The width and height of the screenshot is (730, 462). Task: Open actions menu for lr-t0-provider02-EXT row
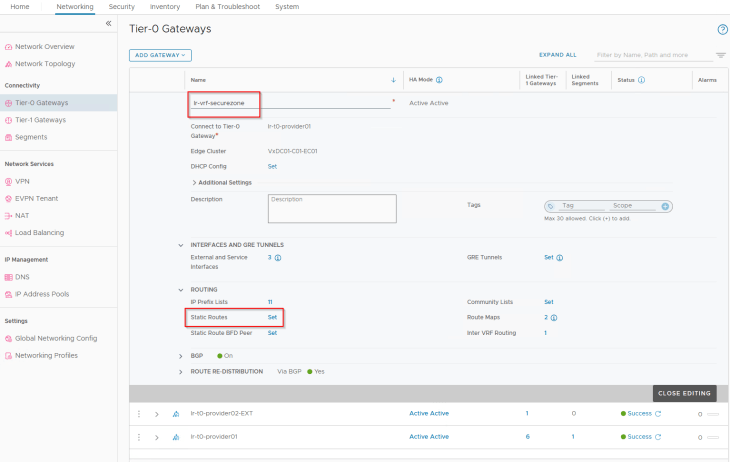click(138, 413)
